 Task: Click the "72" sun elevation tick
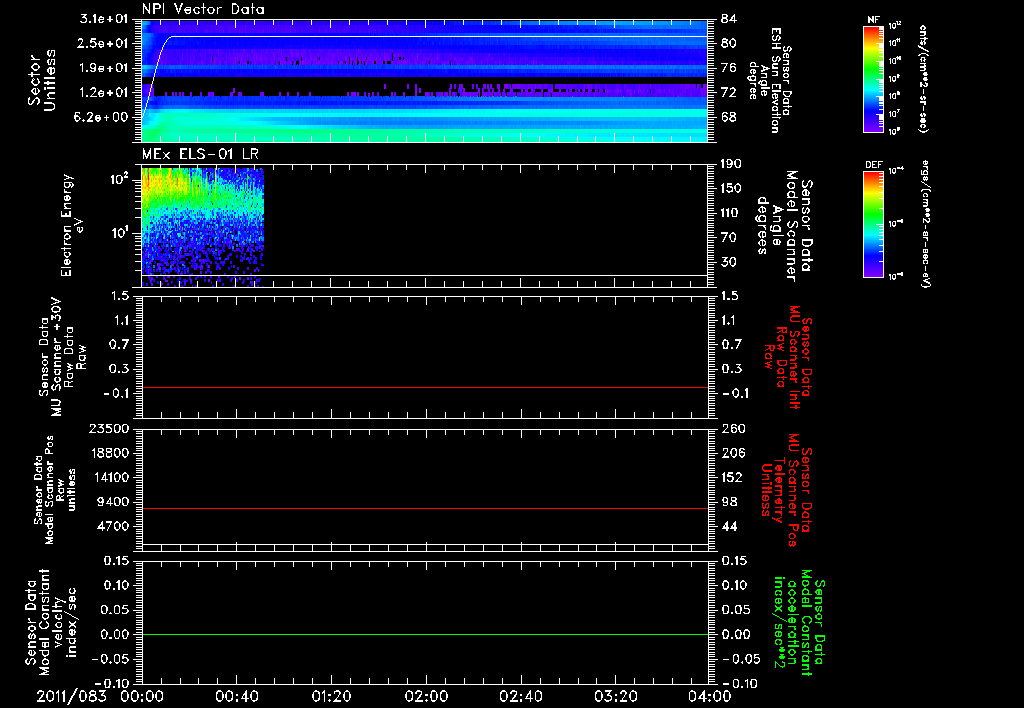tap(729, 93)
